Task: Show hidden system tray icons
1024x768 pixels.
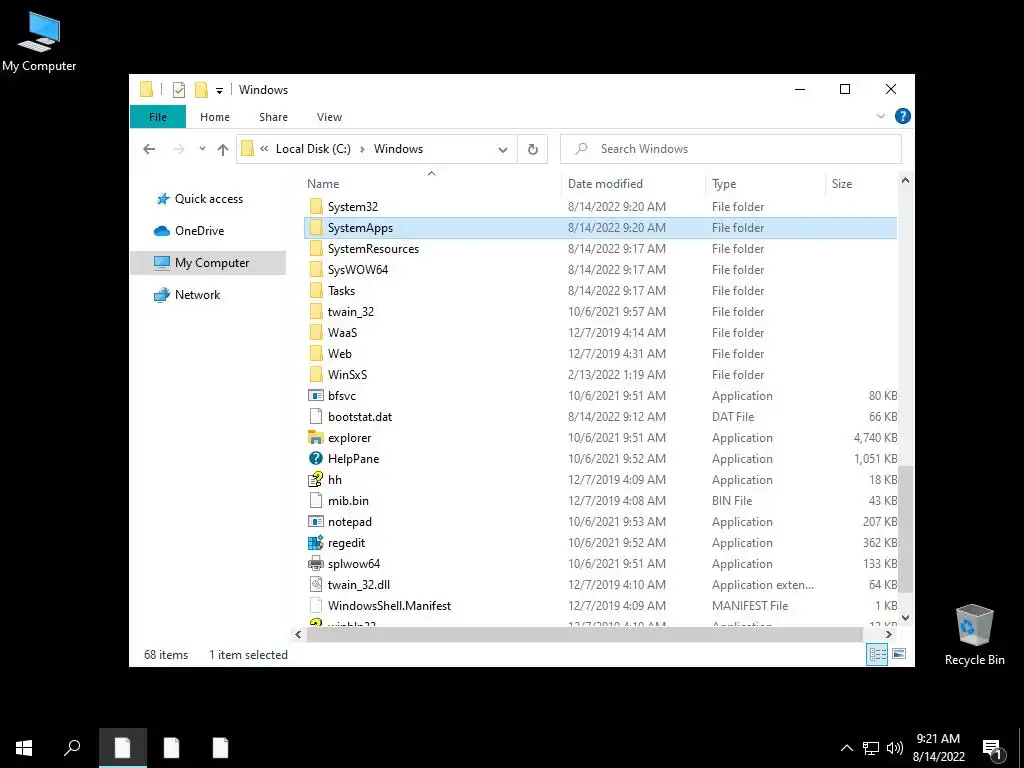Action: (x=846, y=748)
